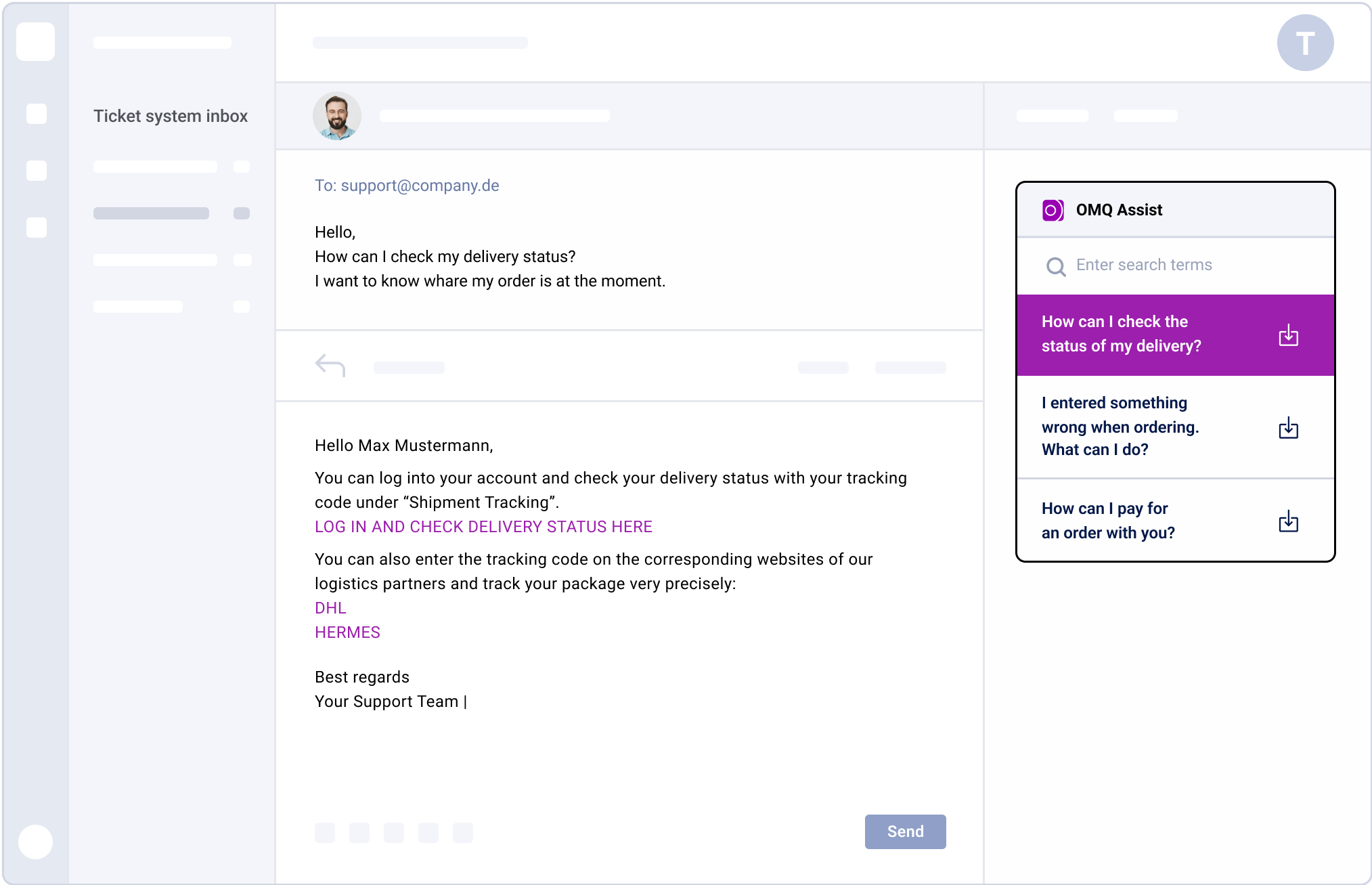Open the LOG IN AND CHECK DELIVERY STATUS HERE link
This screenshot has height=885, width=1372.
point(483,527)
